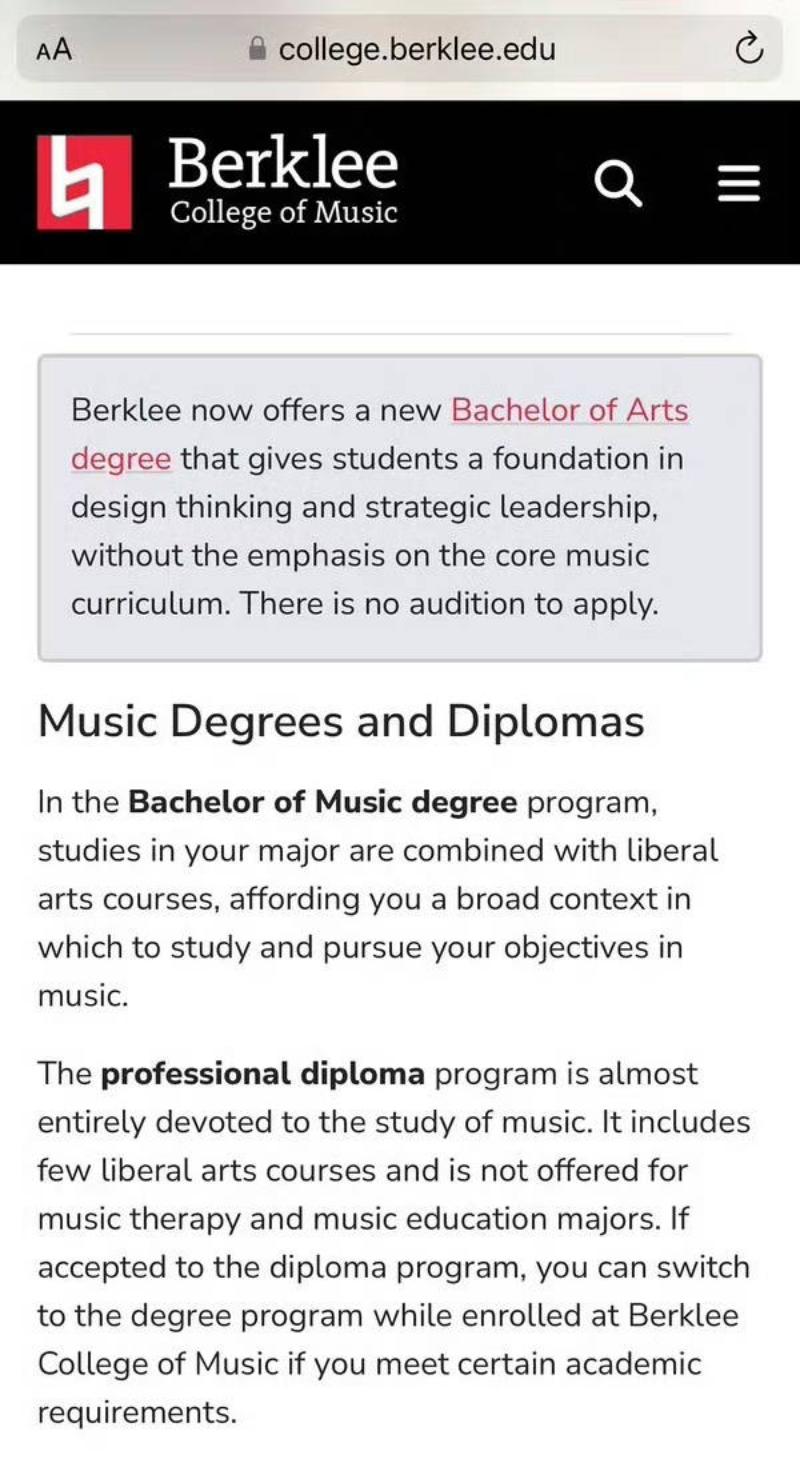
Task: Click the underlined word "degree" link
Action: [x=120, y=459]
